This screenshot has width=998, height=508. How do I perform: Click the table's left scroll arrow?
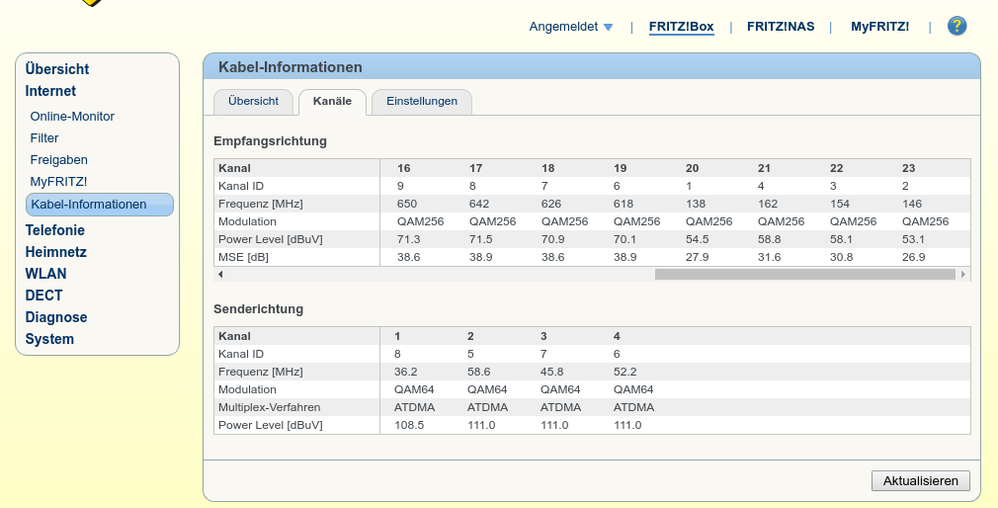tap(220, 274)
